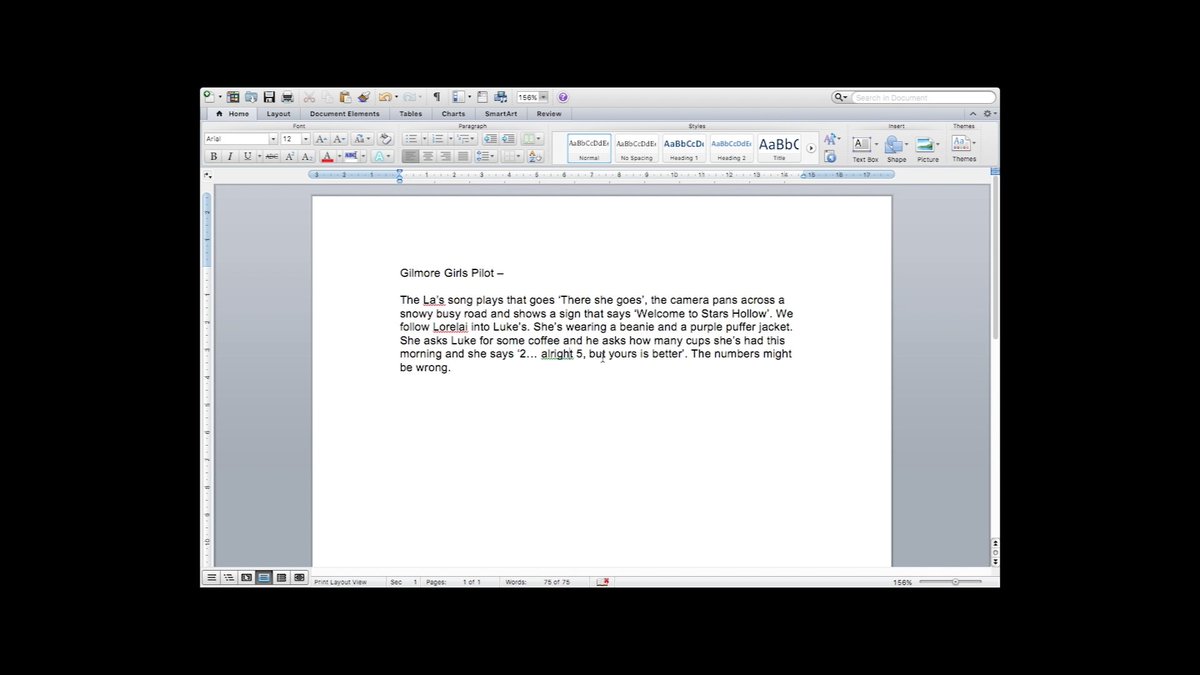Save the document with floppy disk icon
The width and height of the screenshot is (1200, 675).
coord(269,97)
